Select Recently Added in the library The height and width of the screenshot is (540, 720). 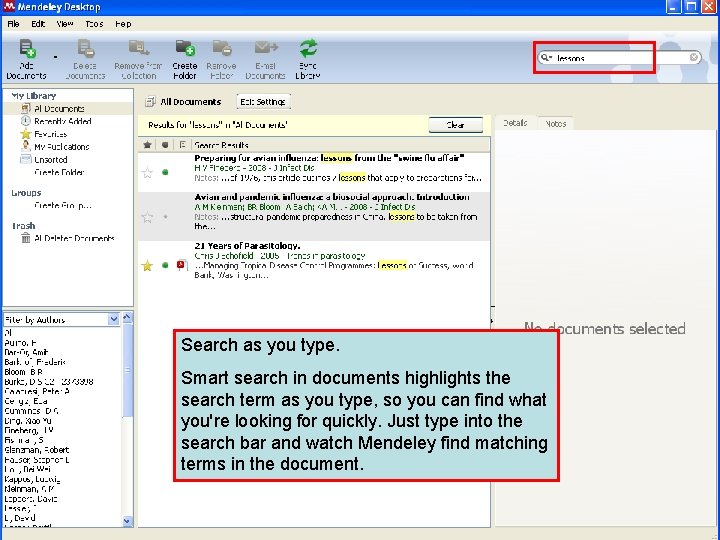click(62, 121)
